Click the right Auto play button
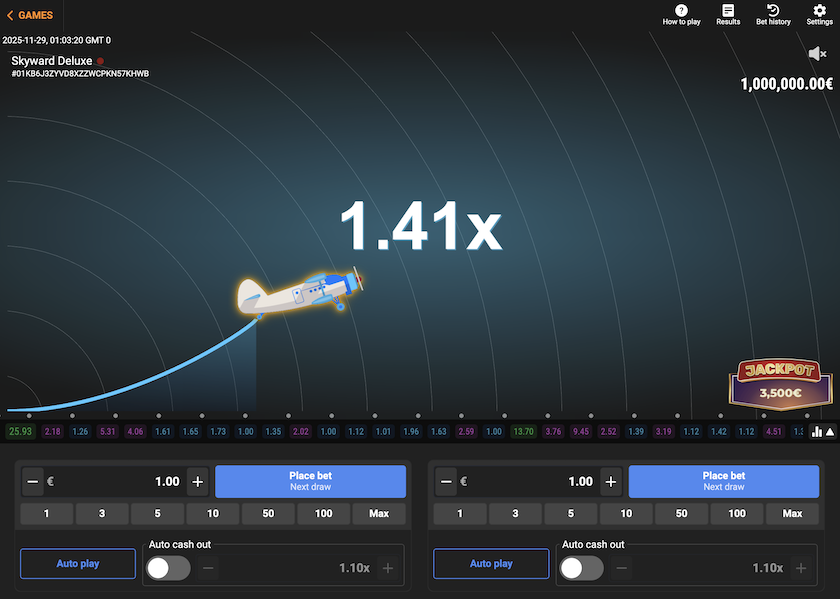The image size is (840, 599). point(491,564)
